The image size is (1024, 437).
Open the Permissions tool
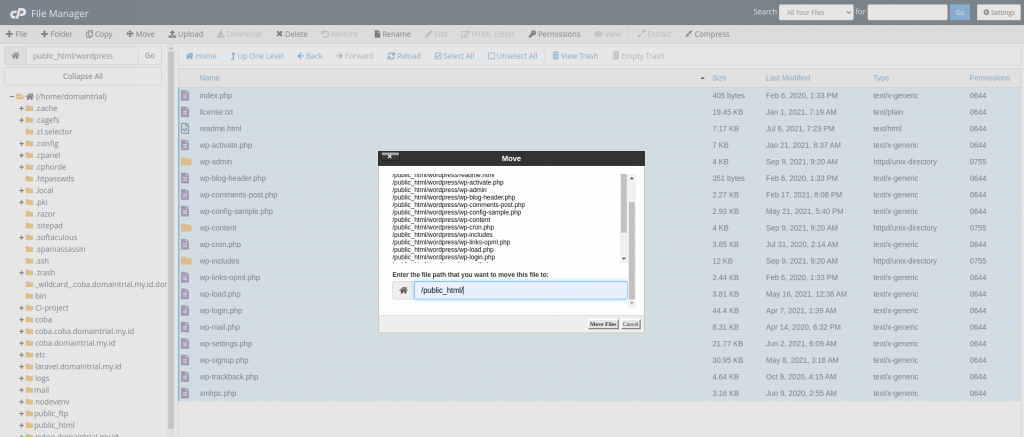553,34
